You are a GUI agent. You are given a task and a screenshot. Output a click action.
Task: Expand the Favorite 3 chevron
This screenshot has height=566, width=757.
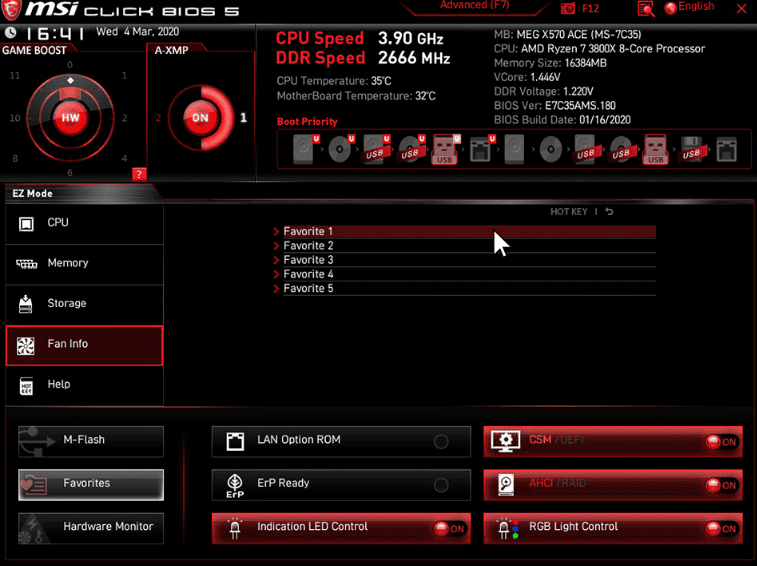277,260
